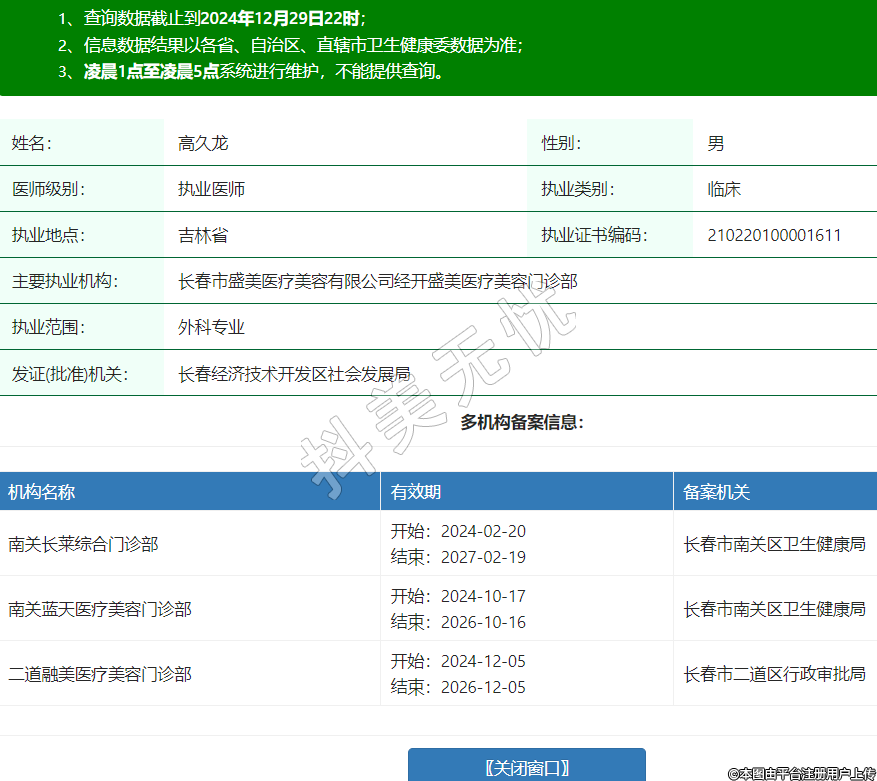This screenshot has height=781, width=877.
Task: Click the 多机构备案信息 heading
Action: [x=522, y=422]
